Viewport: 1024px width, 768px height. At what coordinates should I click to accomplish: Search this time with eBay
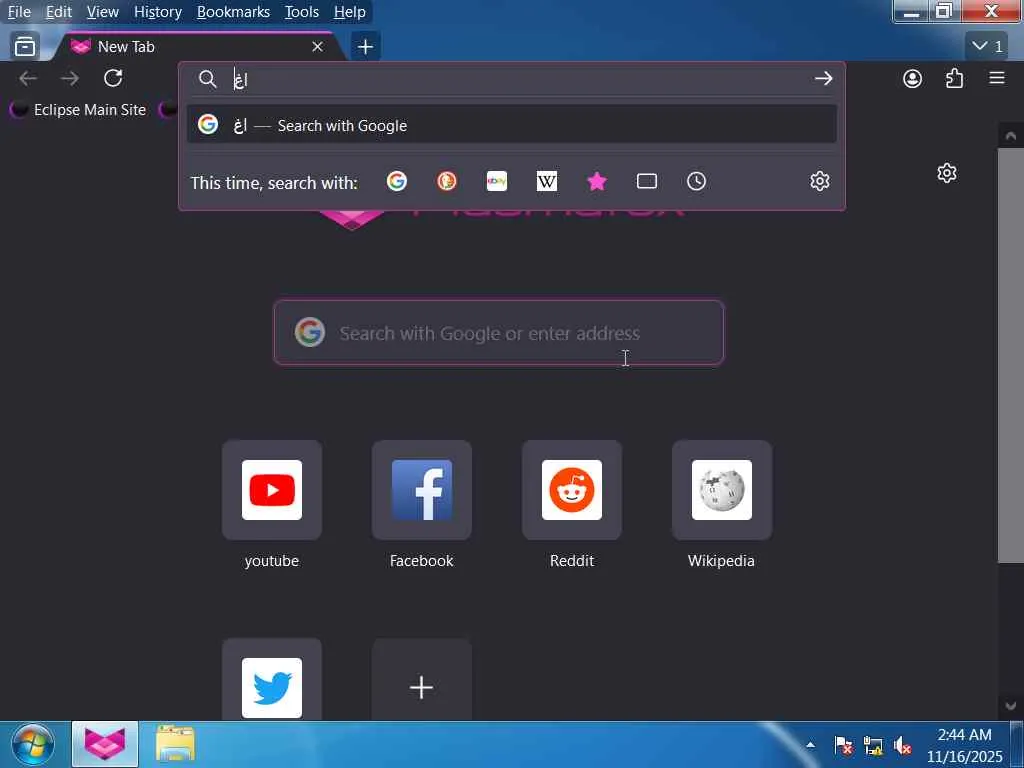point(497,181)
